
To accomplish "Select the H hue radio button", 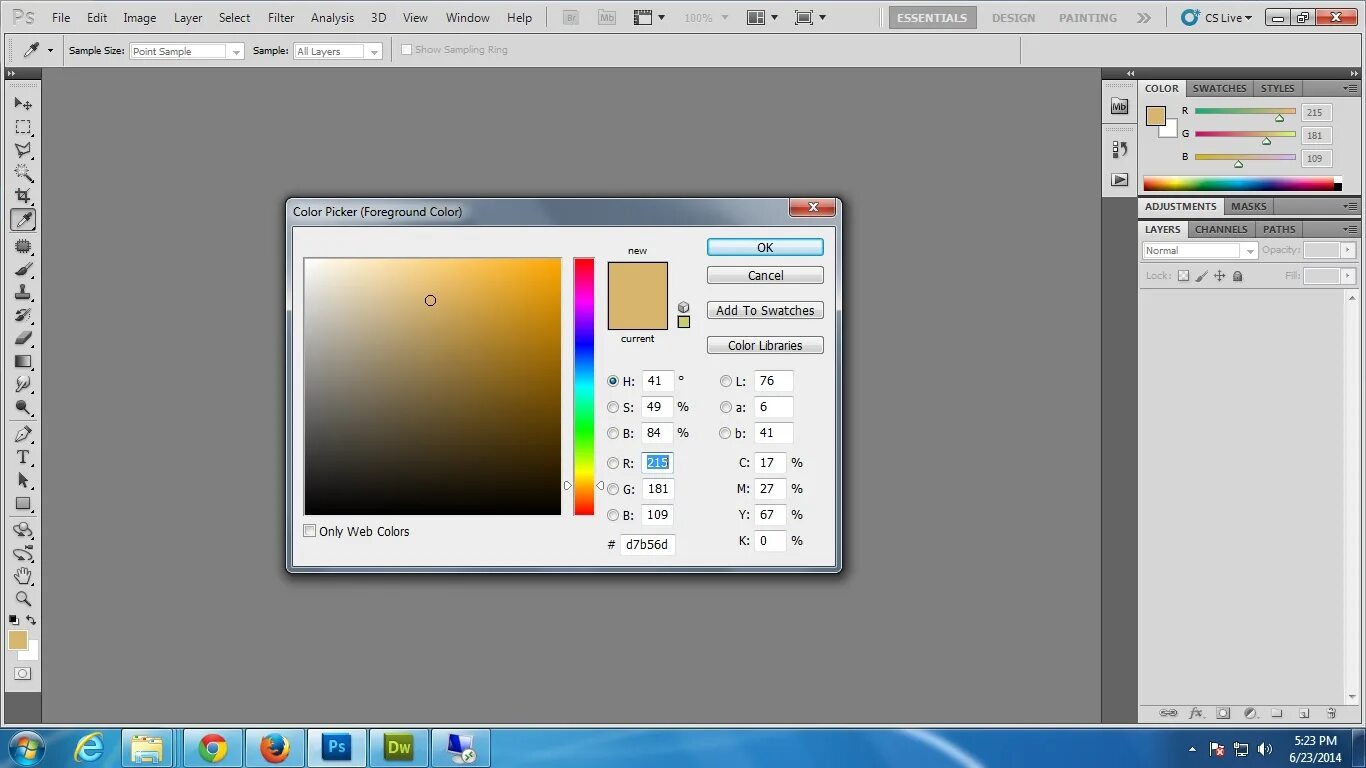I will click(x=613, y=381).
